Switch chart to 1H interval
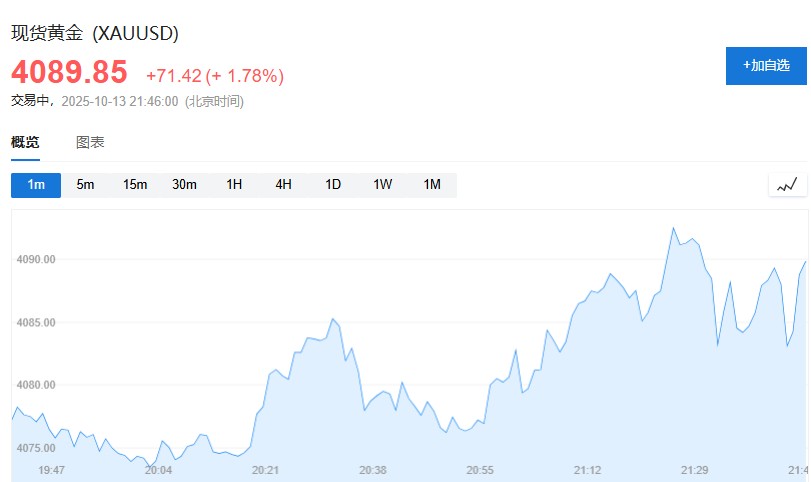The height and width of the screenshot is (482, 811). point(234,184)
